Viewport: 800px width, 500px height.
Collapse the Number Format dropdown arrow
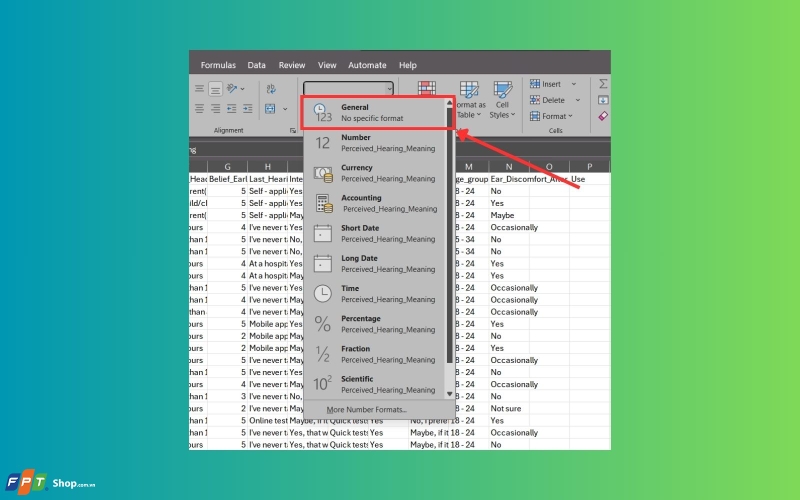point(389,89)
